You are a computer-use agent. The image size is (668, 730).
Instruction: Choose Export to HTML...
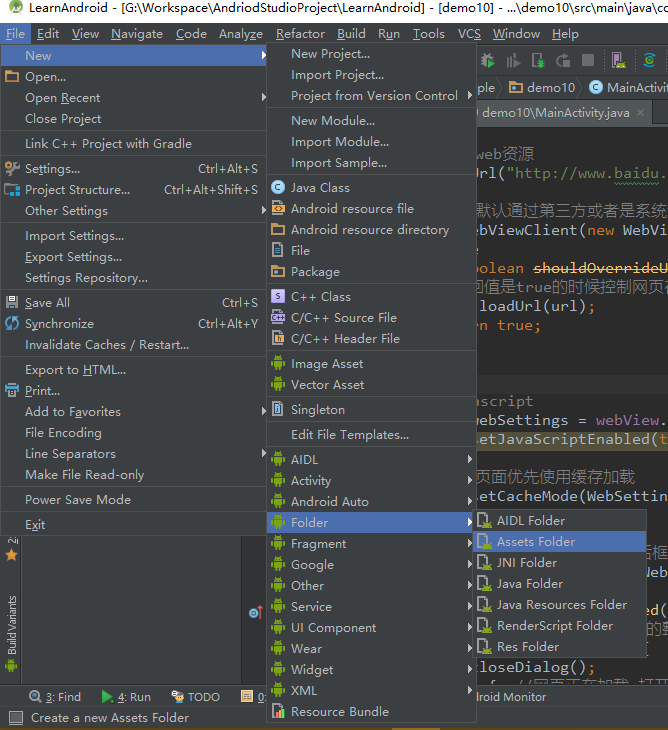click(x=133, y=370)
